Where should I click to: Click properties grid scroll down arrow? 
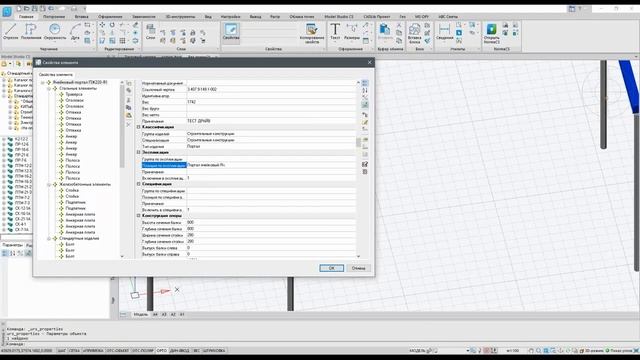click(358, 256)
